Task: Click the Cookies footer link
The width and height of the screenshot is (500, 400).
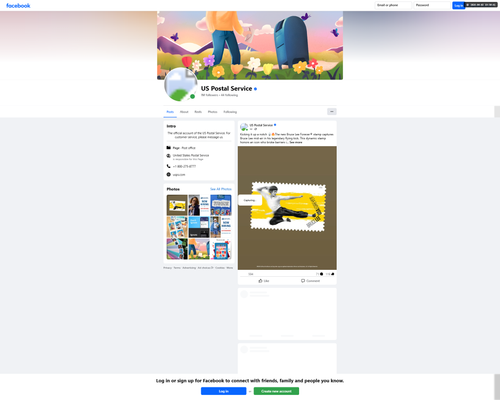Action: pos(220,268)
